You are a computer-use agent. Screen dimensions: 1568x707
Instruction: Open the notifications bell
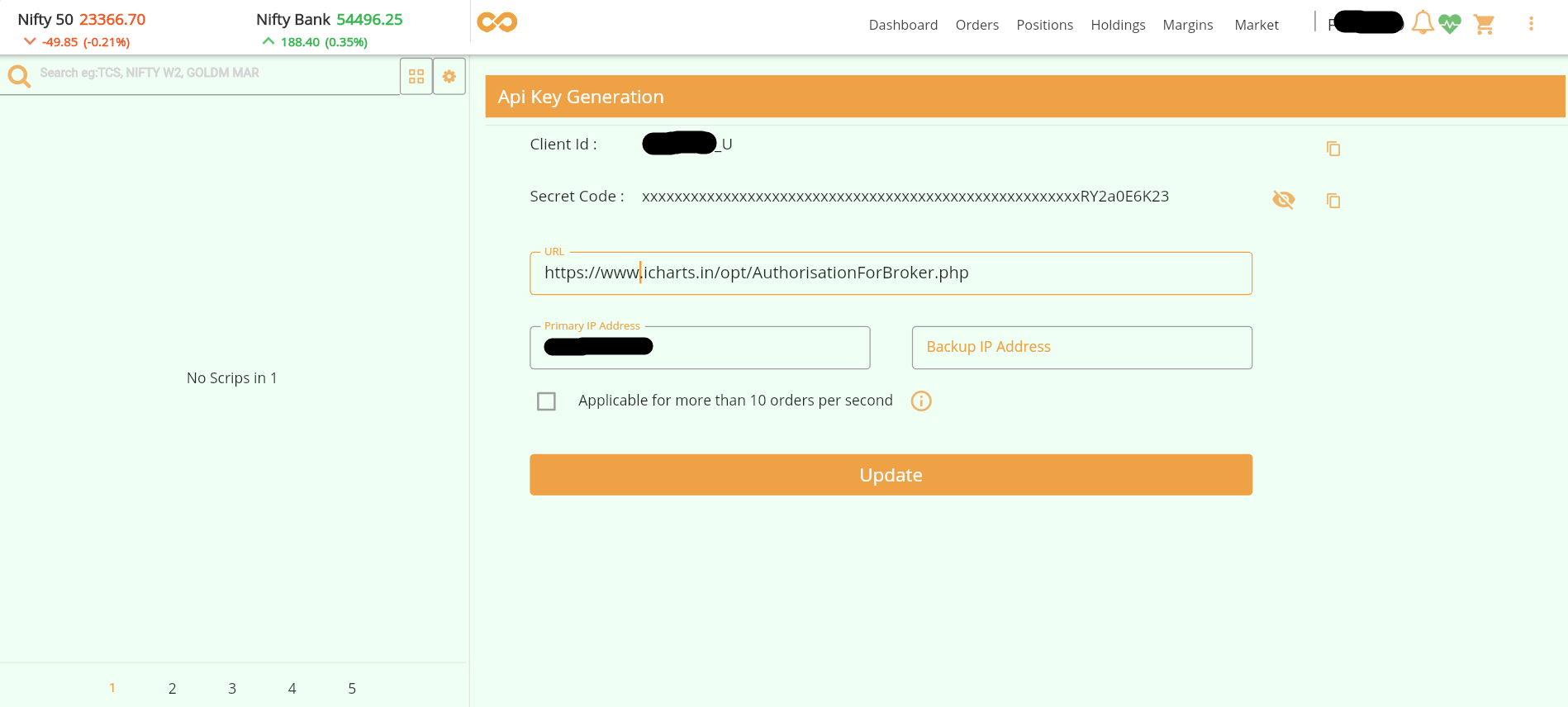click(1423, 22)
